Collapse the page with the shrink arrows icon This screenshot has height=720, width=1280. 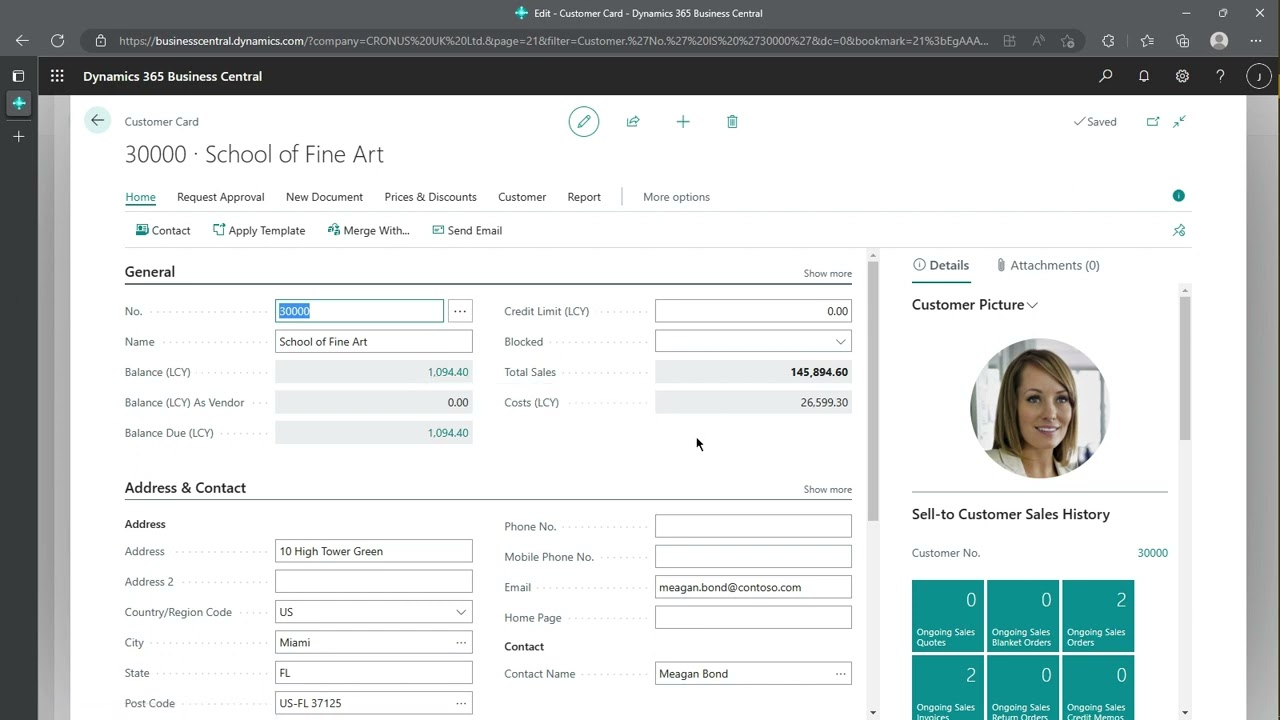click(1180, 122)
